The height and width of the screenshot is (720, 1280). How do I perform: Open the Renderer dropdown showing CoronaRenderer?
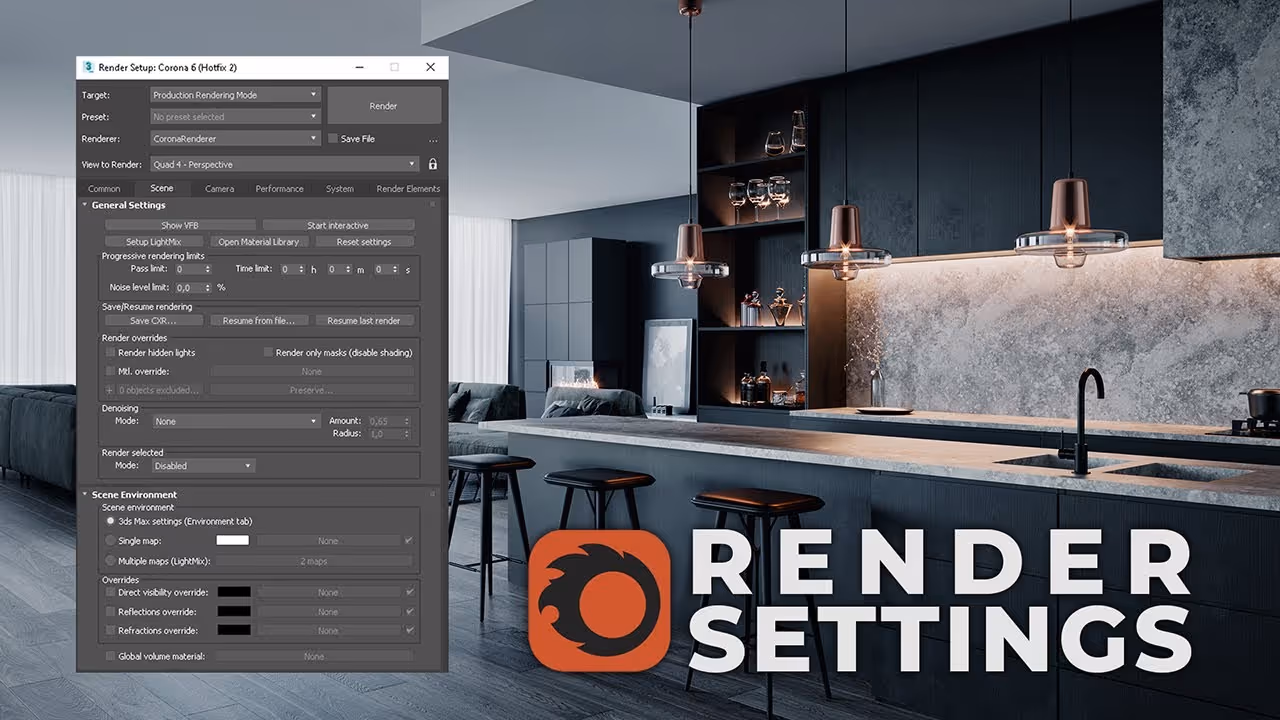[x=235, y=139]
